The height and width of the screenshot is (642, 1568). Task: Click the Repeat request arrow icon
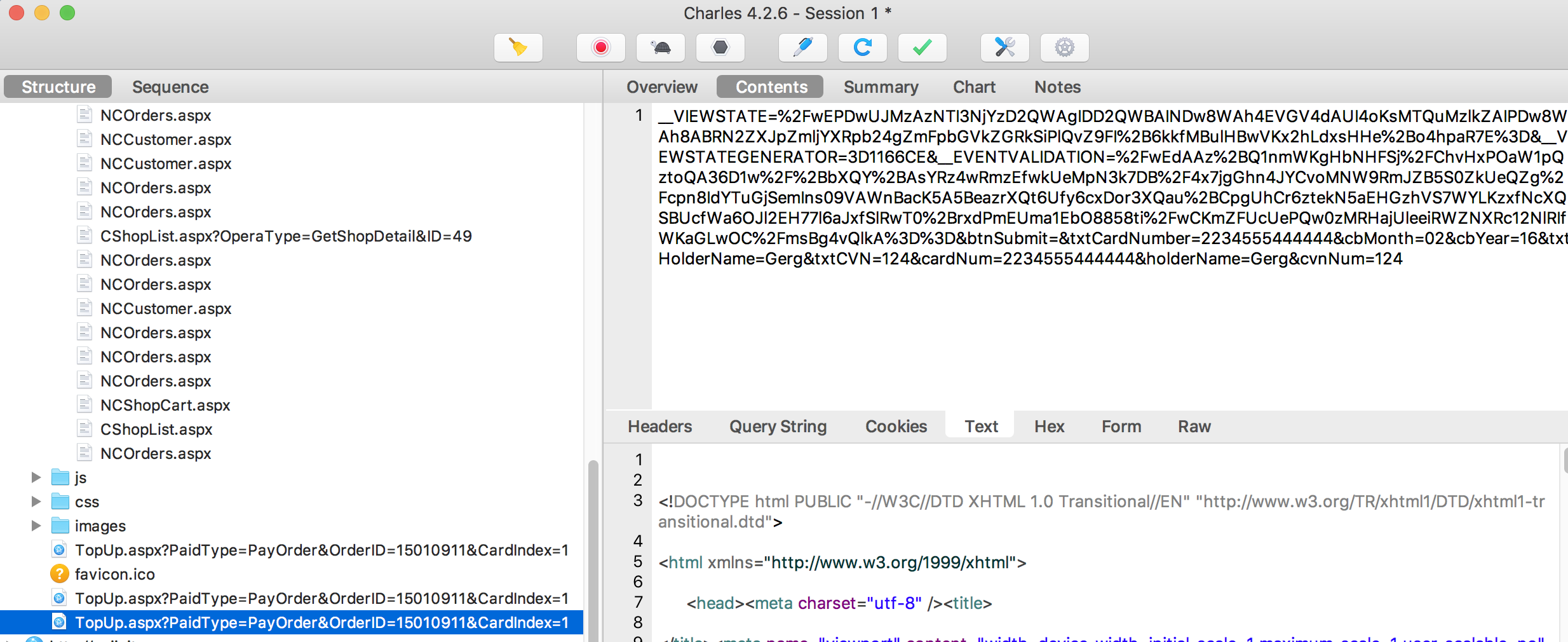pos(862,48)
